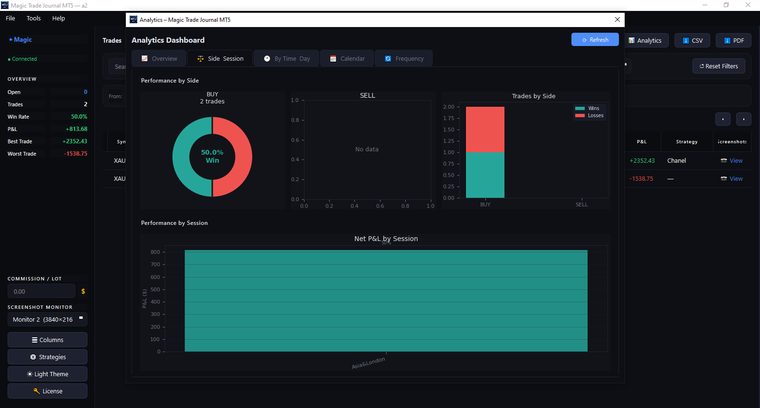Screen dimensions: 760x408
Task: Open the Help menu
Action: (x=59, y=18)
